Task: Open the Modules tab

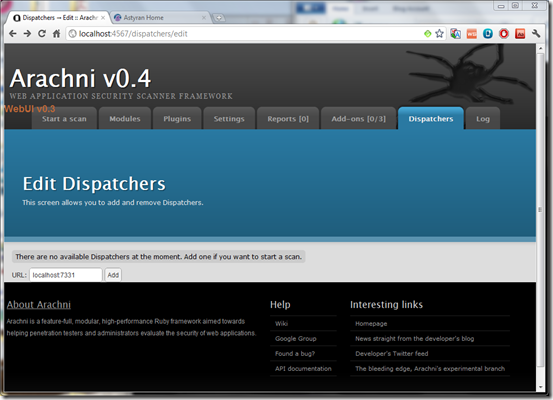Action: [125, 119]
